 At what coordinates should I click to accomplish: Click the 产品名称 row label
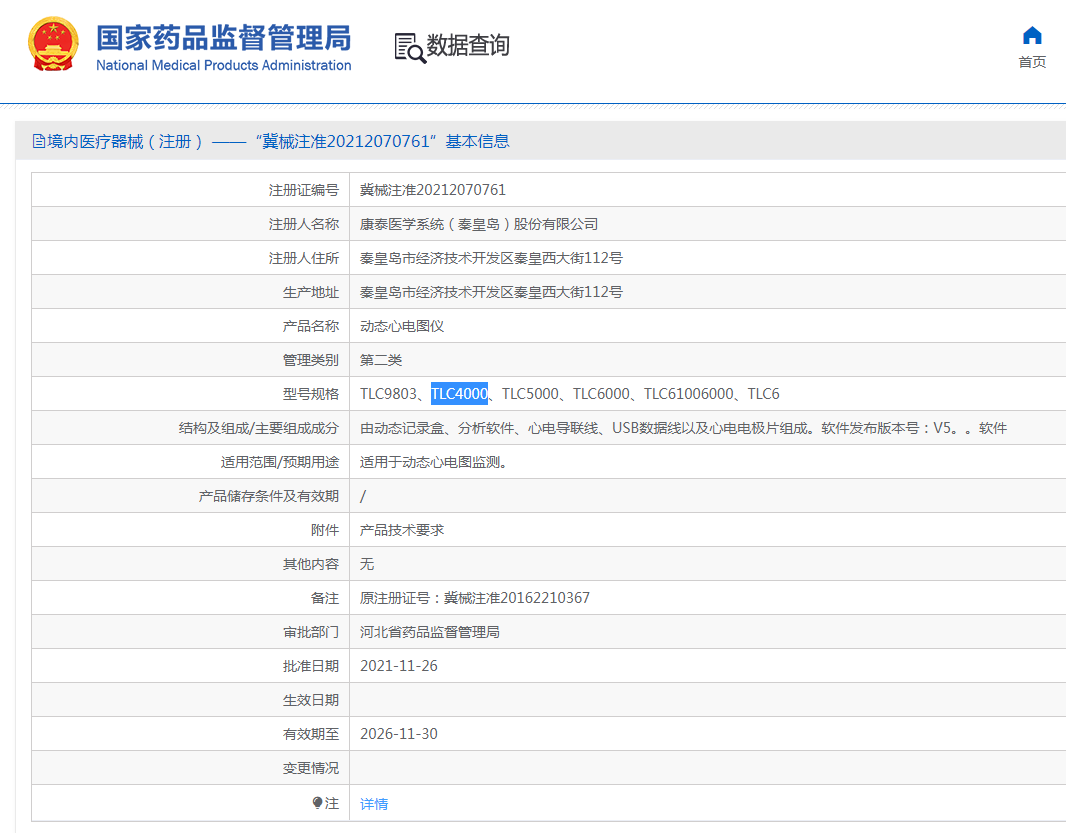pos(311,326)
